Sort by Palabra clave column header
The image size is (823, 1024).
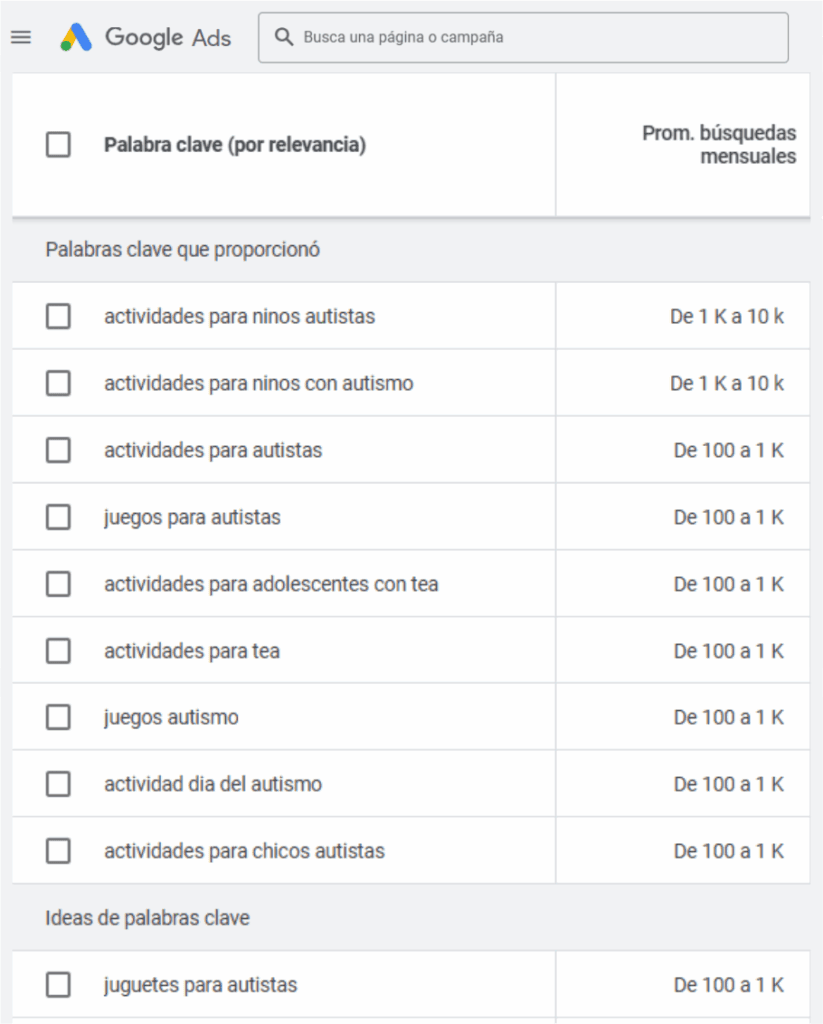(x=235, y=145)
